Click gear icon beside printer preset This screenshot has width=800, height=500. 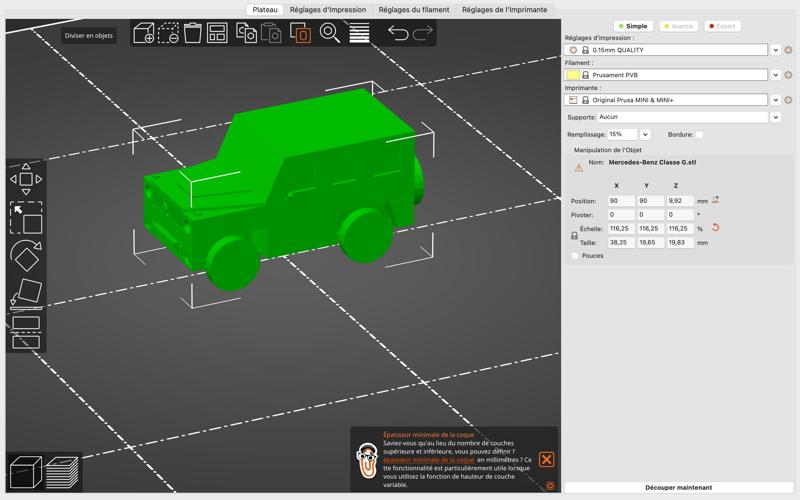(788, 100)
